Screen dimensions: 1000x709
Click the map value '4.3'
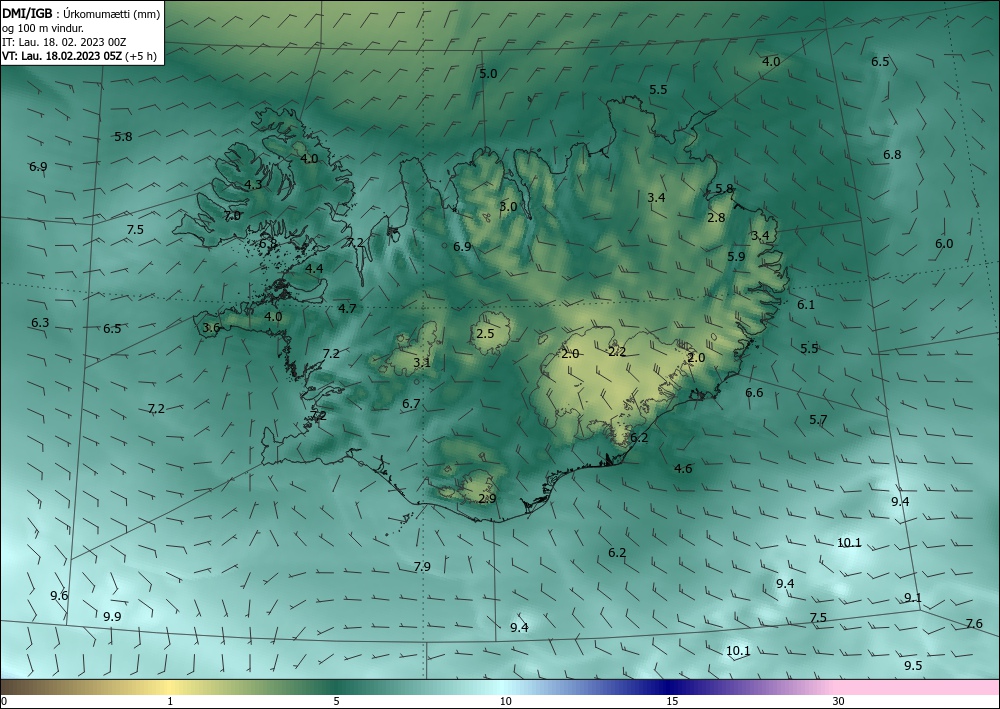tap(253, 185)
